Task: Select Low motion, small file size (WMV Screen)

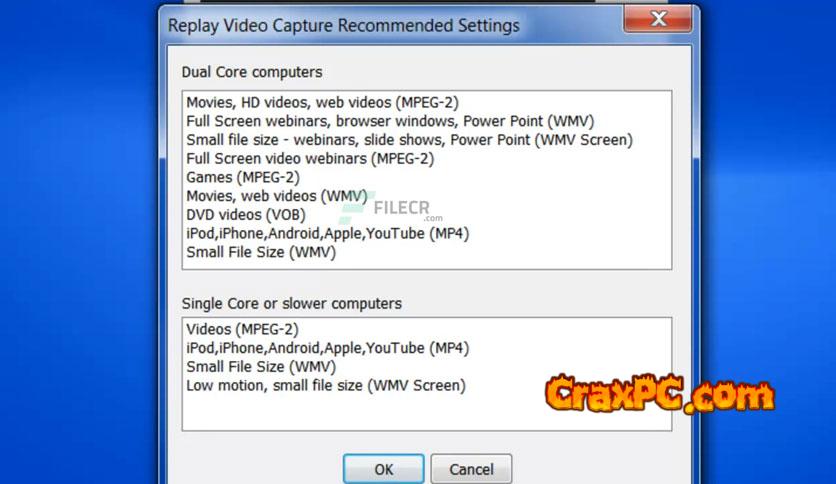Action: [x=326, y=385]
